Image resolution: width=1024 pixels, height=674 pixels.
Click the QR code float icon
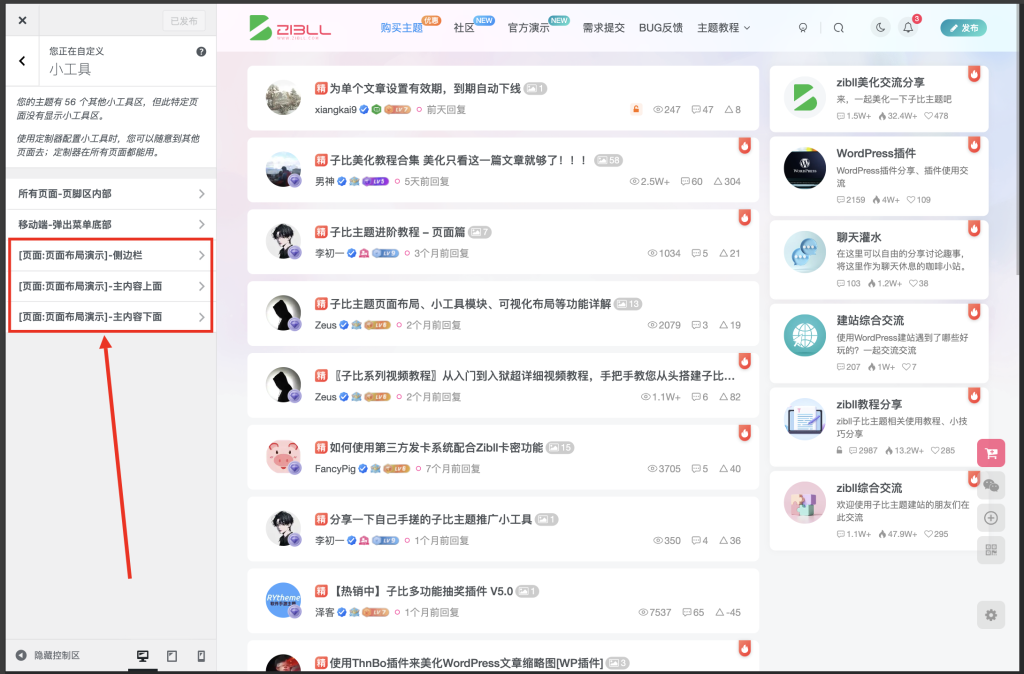[x=991, y=550]
